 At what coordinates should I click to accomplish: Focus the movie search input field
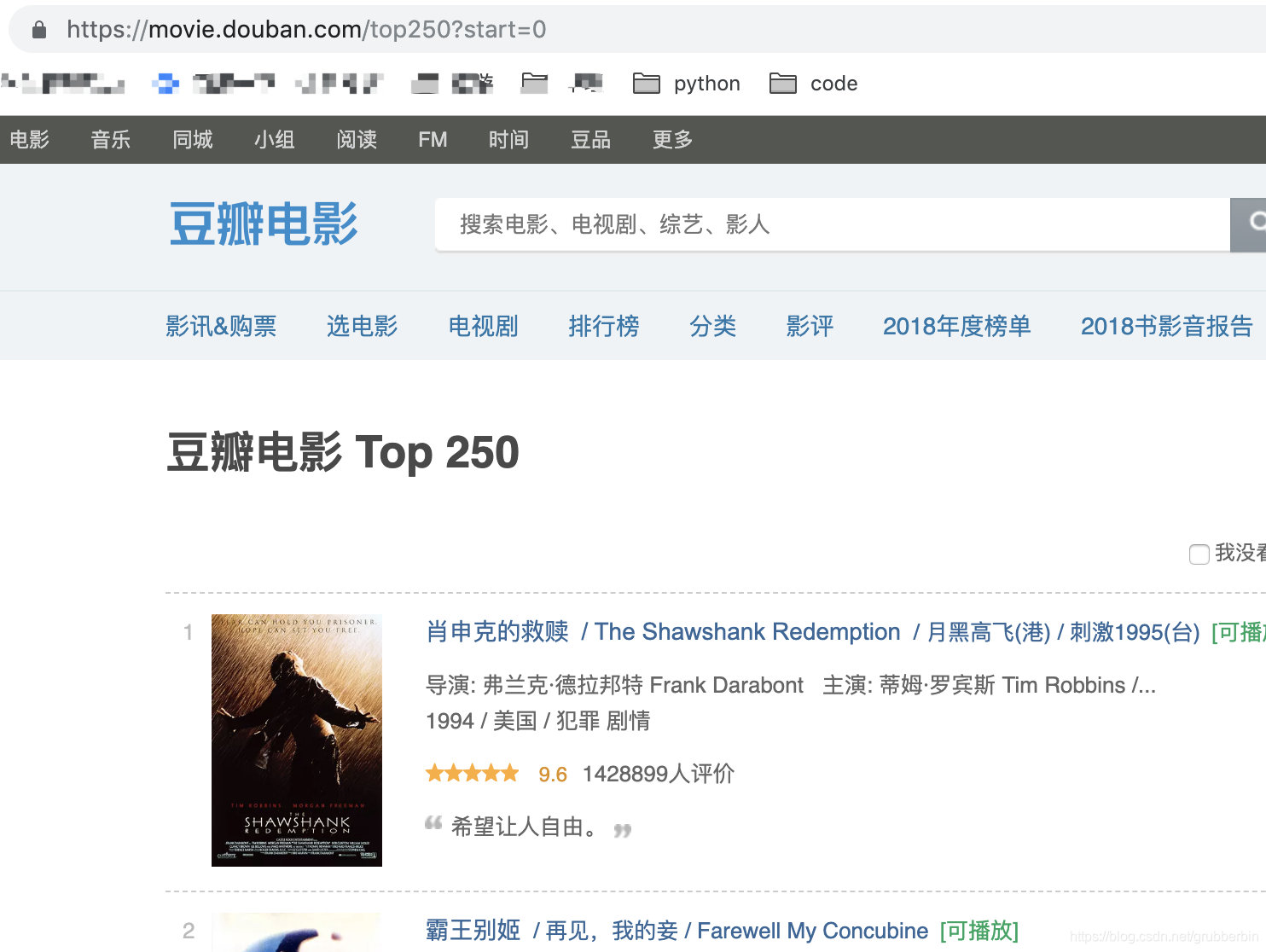[x=833, y=224]
